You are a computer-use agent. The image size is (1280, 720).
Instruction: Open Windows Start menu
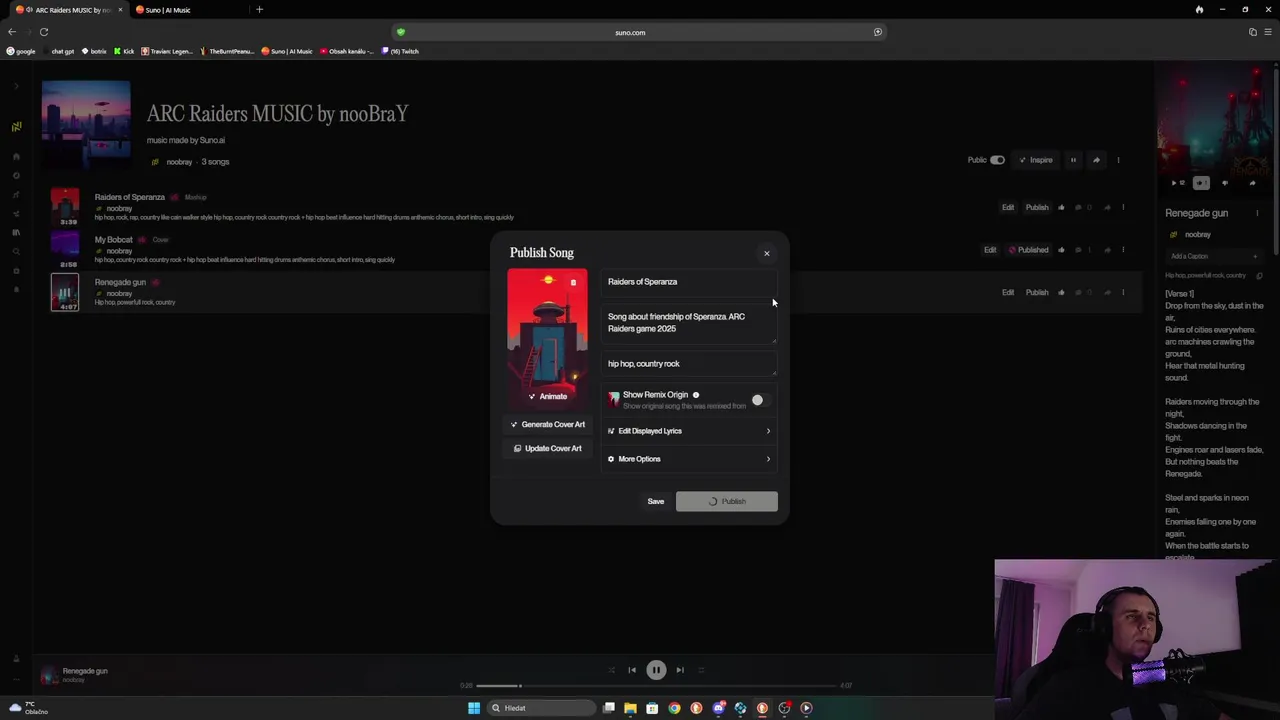tap(474, 708)
